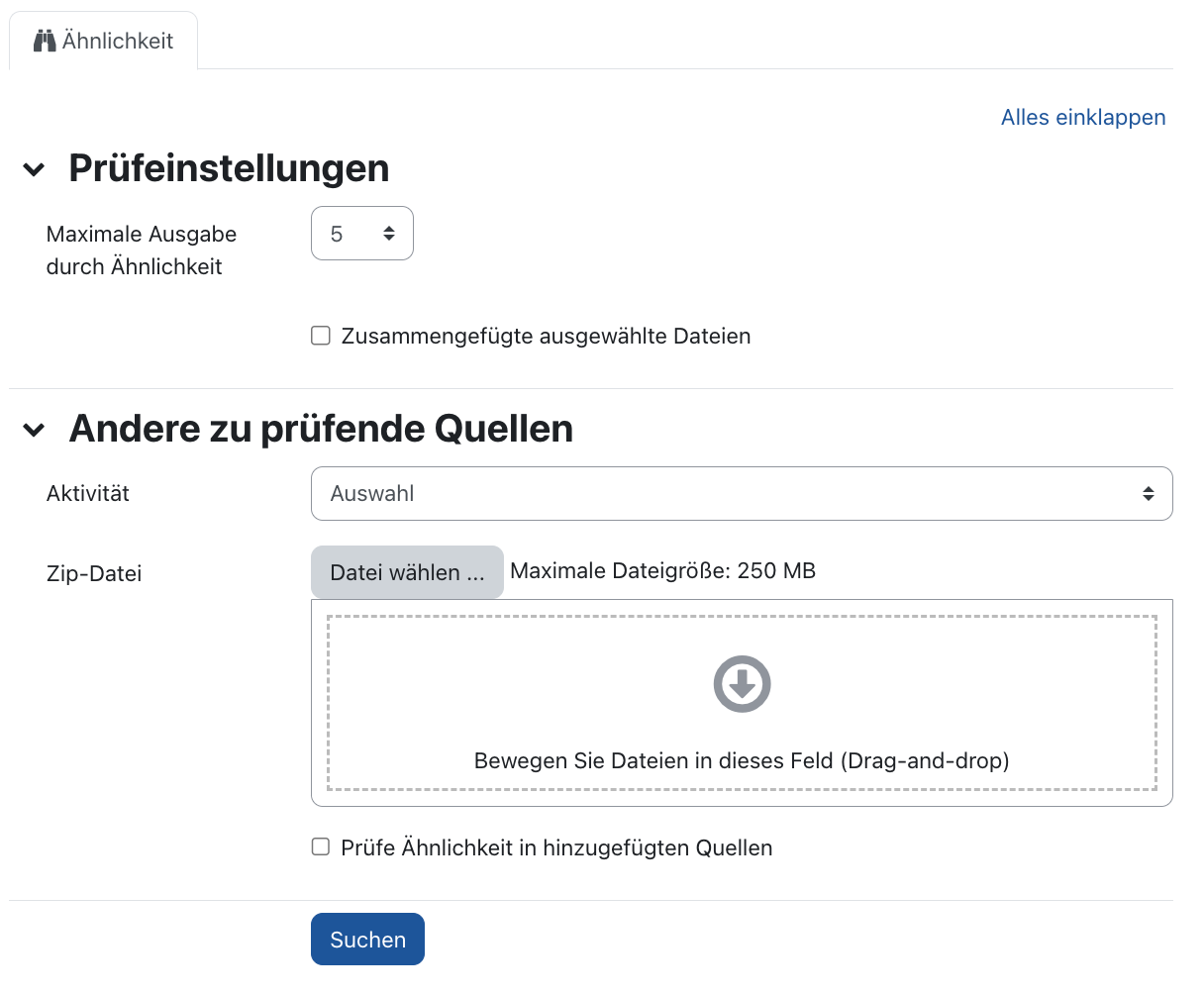Click the Alles einklappen link

coord(1082,117)
